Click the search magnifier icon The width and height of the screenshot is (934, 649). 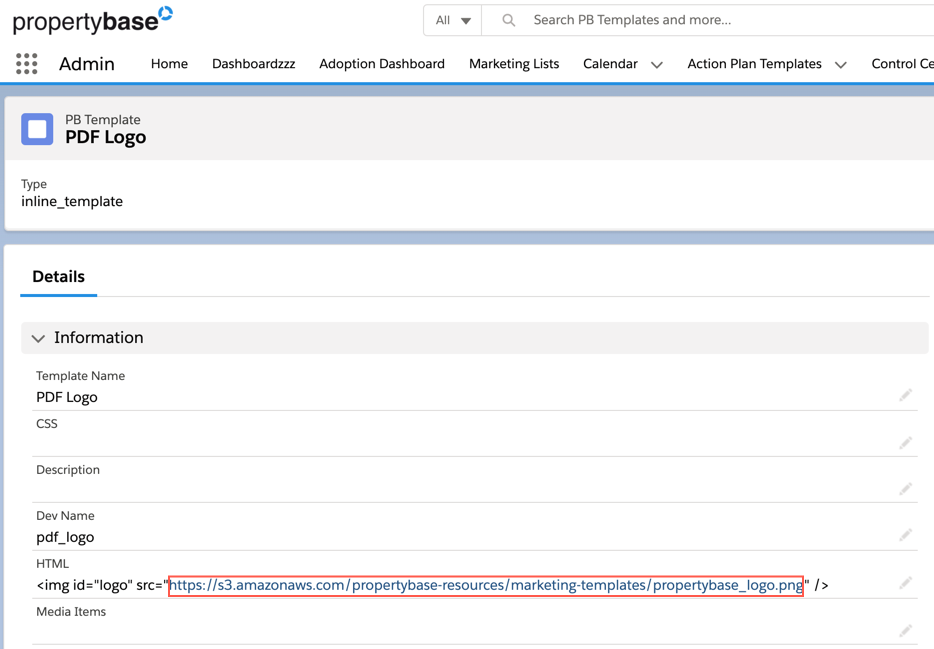click(x=508, y=20)
